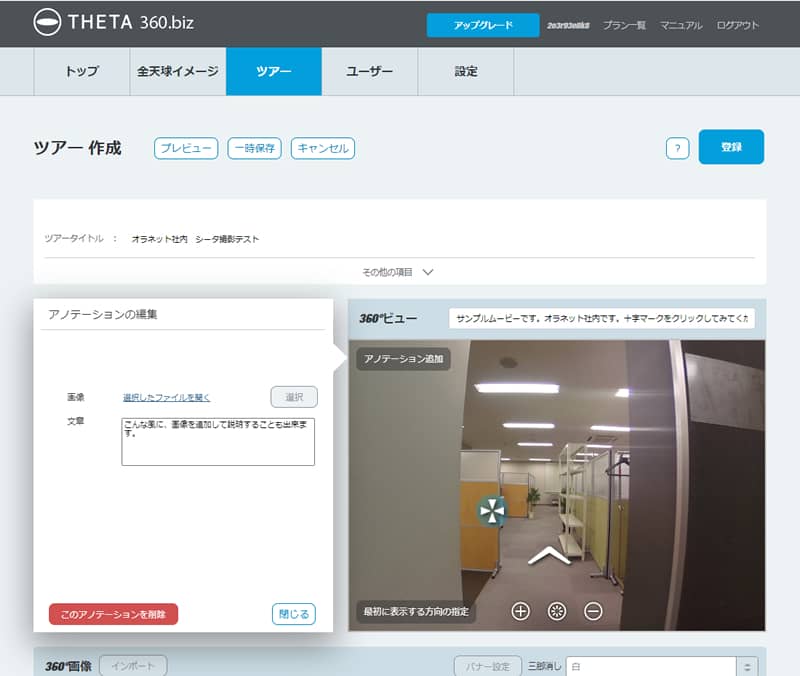Open the 選択したファイルを開く link
Screen dimensions: 800x676
(x=166, y=397)
